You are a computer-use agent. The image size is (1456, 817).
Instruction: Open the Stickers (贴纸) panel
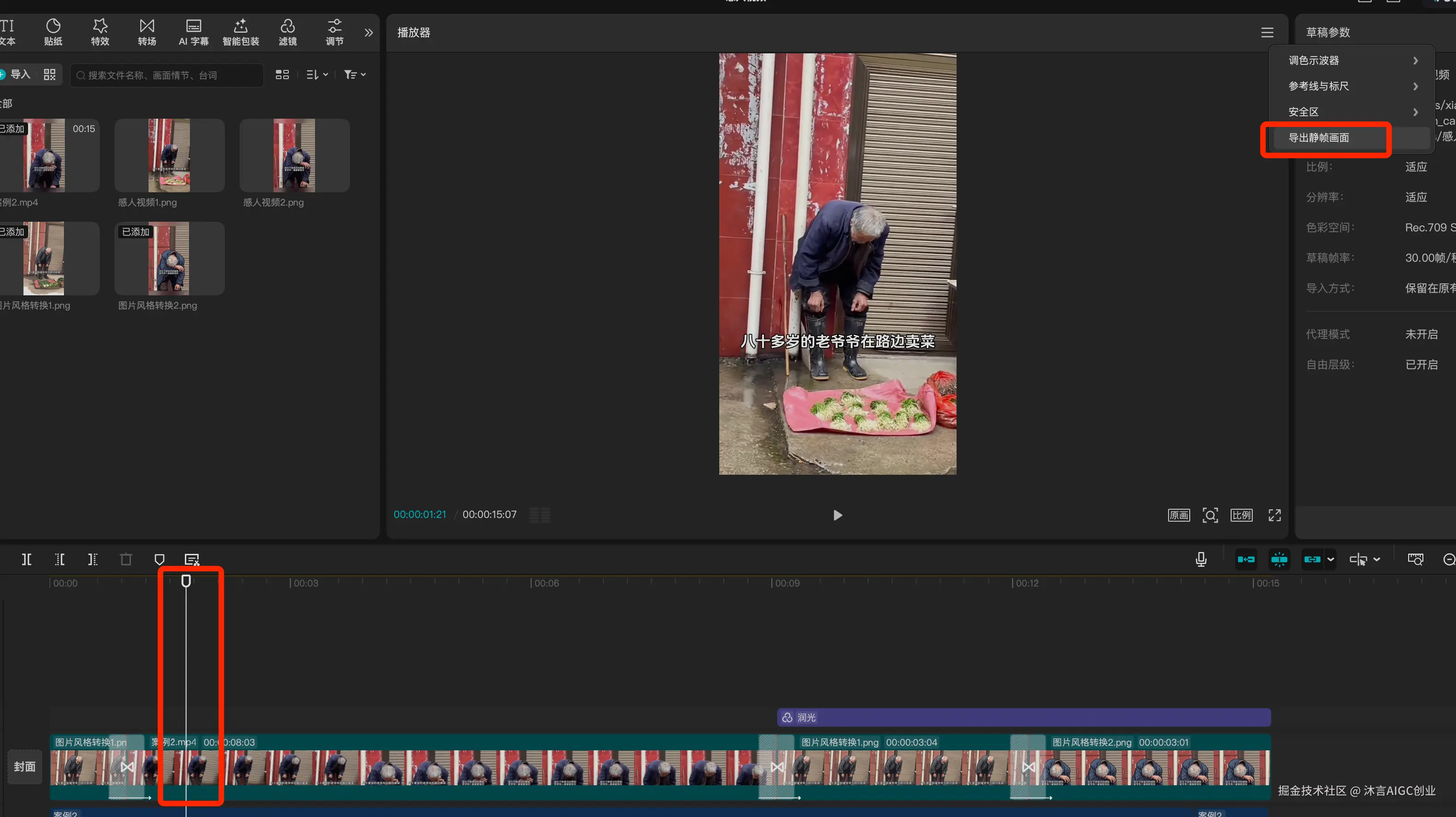tap(53, 32)
